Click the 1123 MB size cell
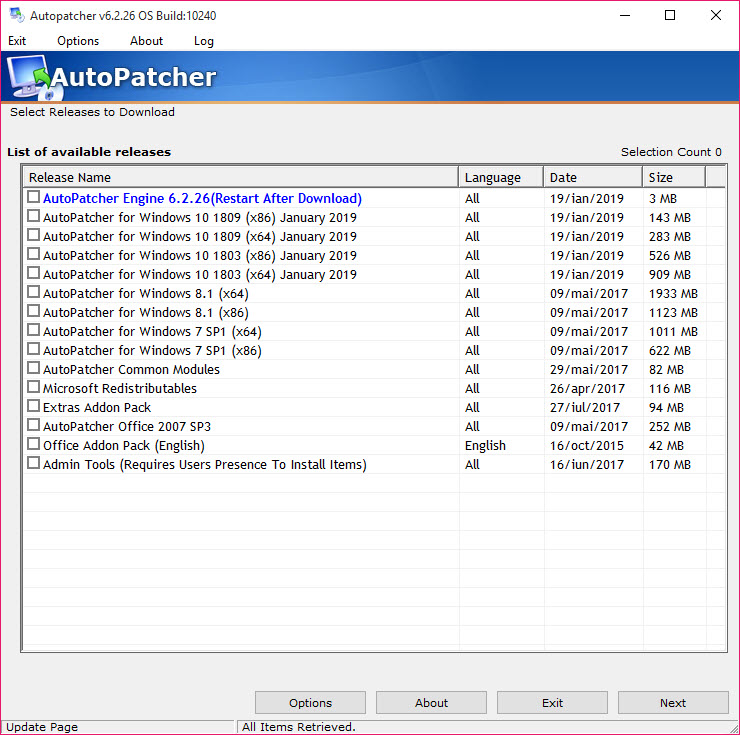Screen dimensions: 740x735 pos(673,313)
